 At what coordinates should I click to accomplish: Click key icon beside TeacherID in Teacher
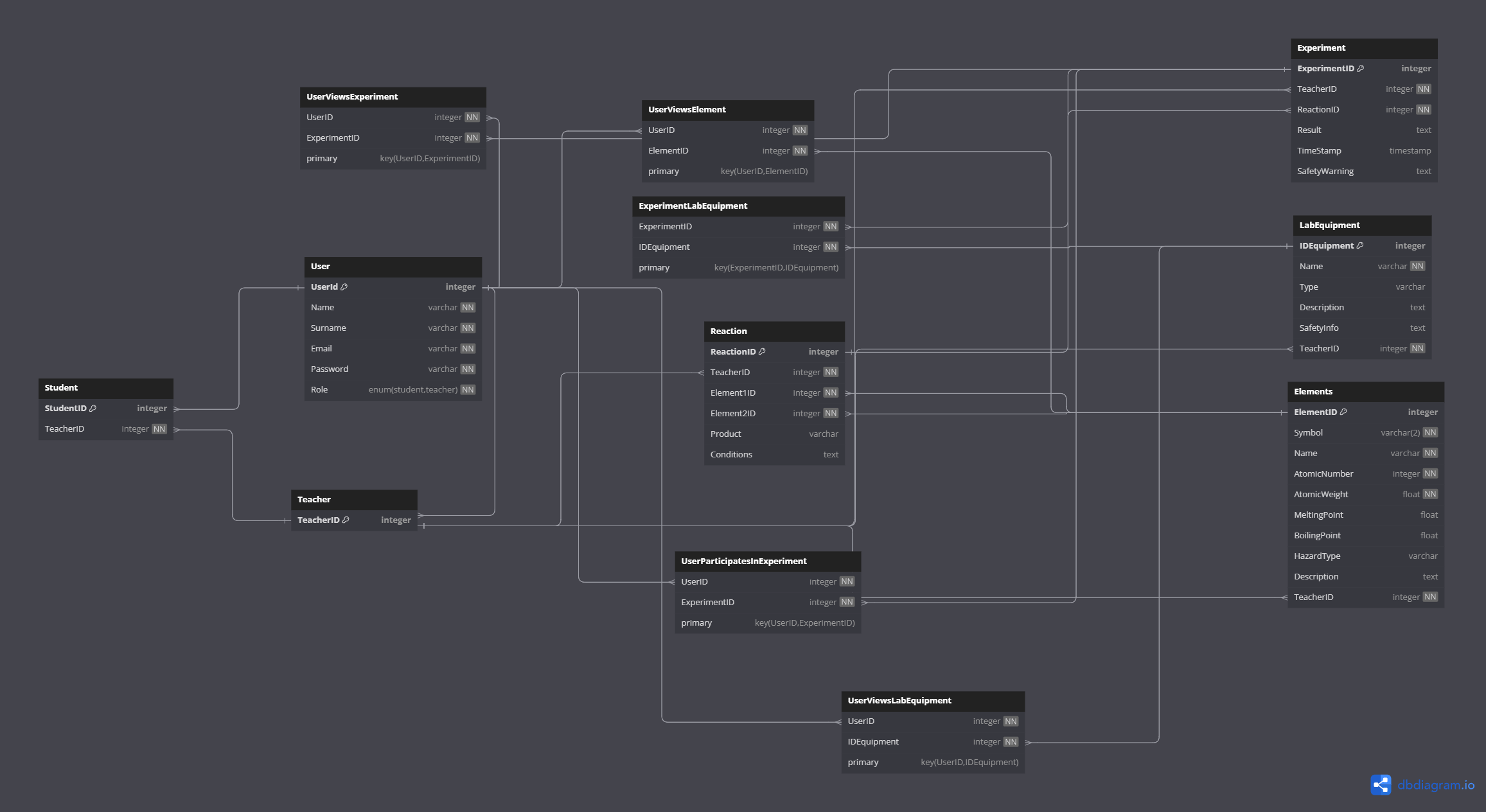click(x=346, y=520)
